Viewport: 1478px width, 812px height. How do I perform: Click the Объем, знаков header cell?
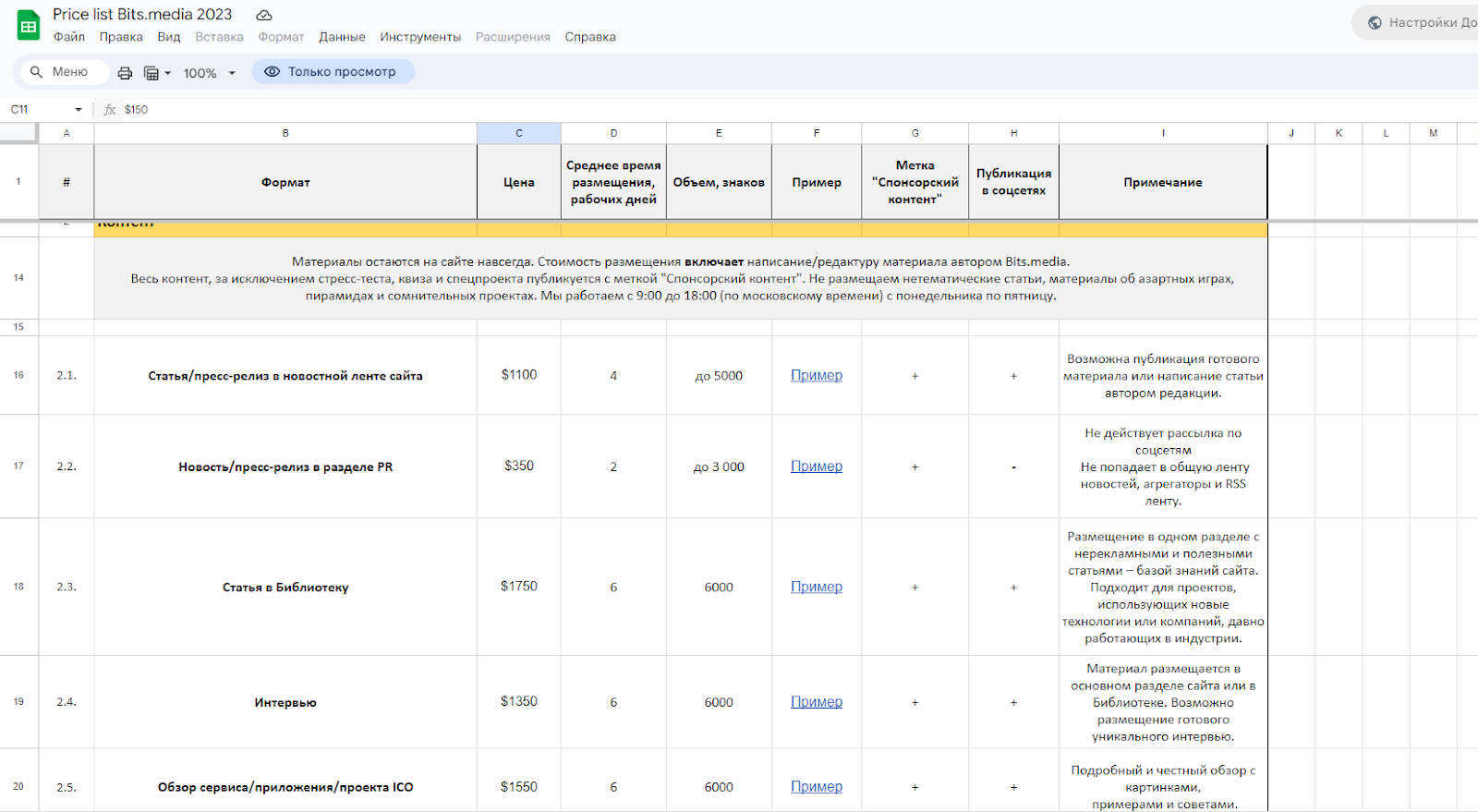click(719, 182)
